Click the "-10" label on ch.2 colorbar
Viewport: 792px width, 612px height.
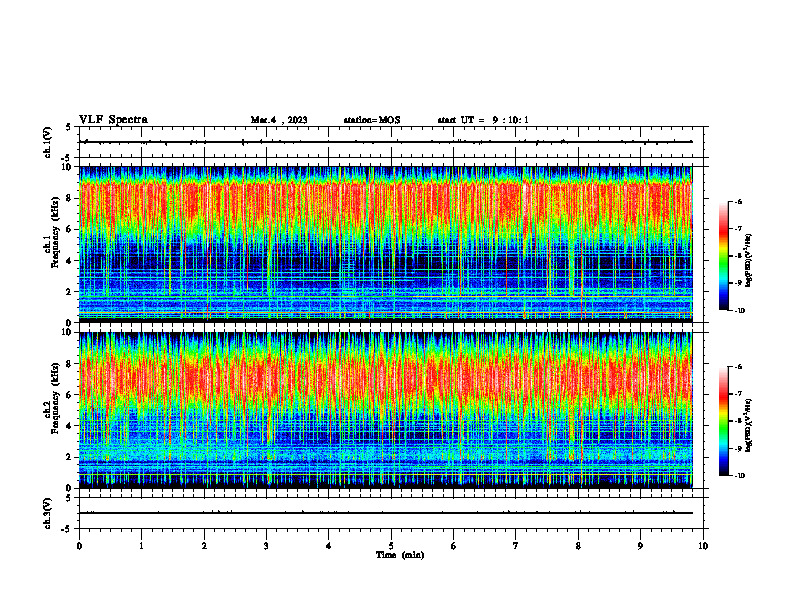point(739,476)
